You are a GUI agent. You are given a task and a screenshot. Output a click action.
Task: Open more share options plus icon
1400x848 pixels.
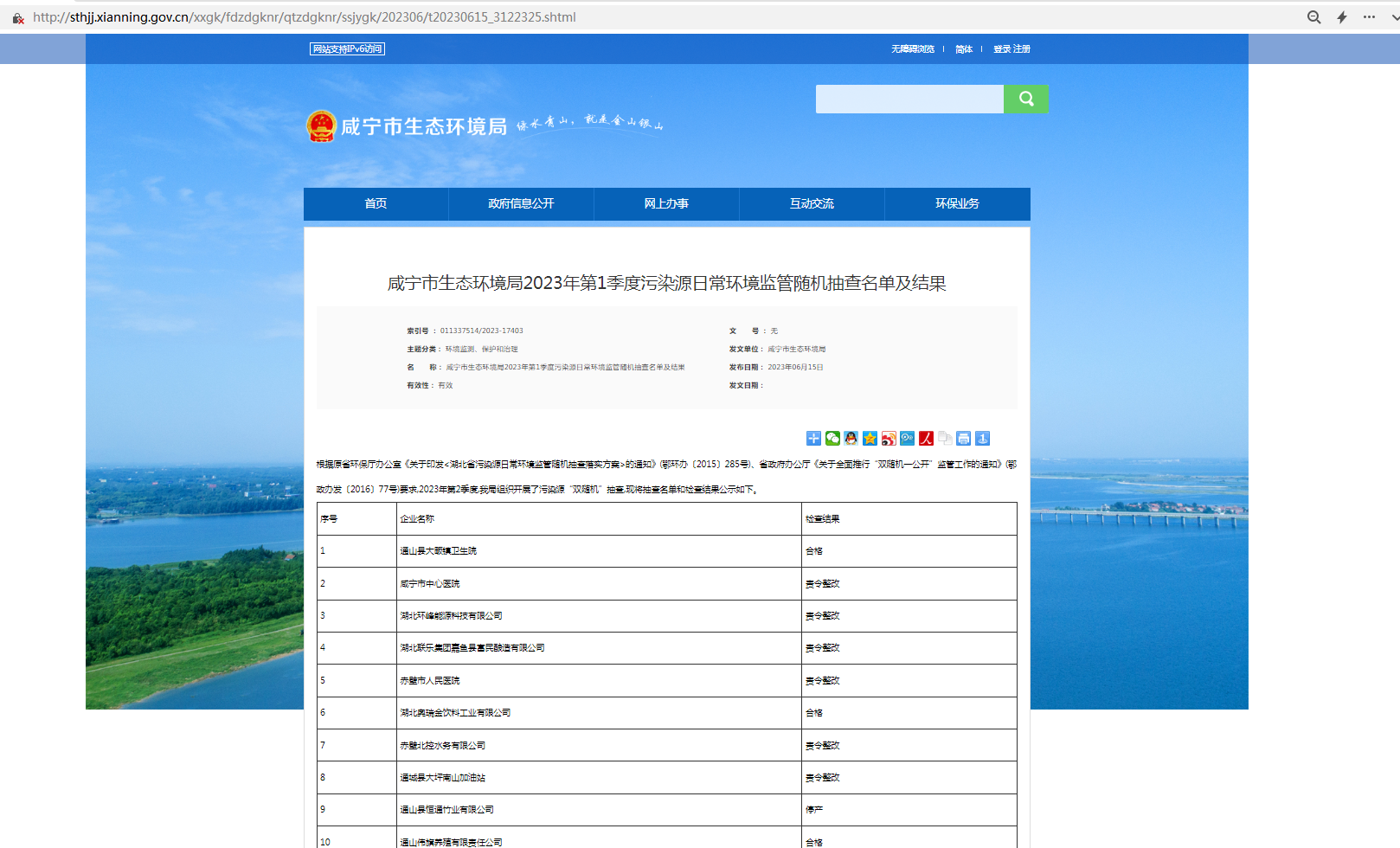813,439
